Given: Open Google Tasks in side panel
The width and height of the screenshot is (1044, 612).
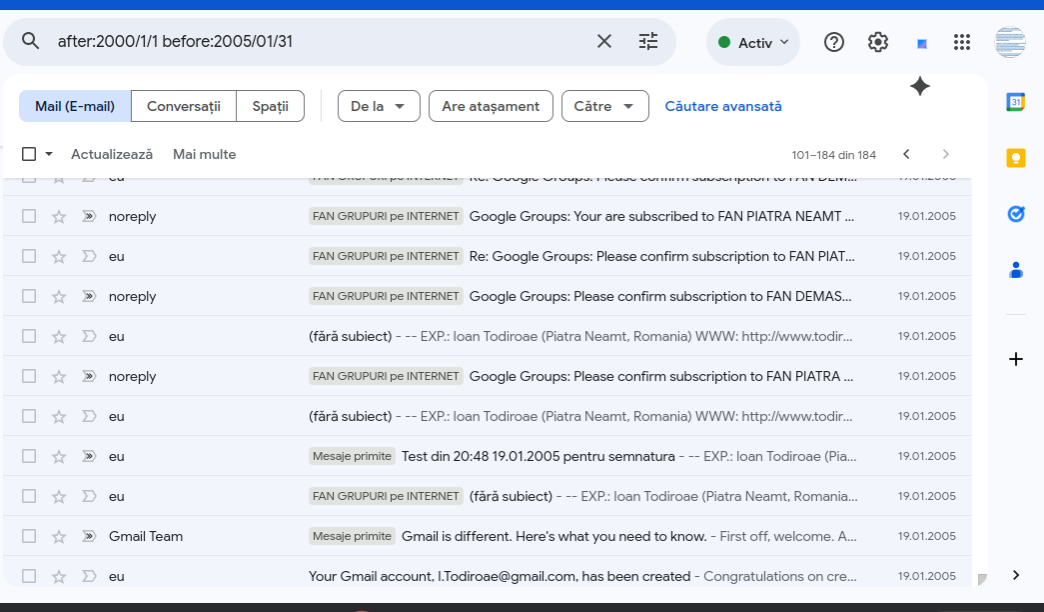Looking at the screenshot, I should pos(1016,213).
